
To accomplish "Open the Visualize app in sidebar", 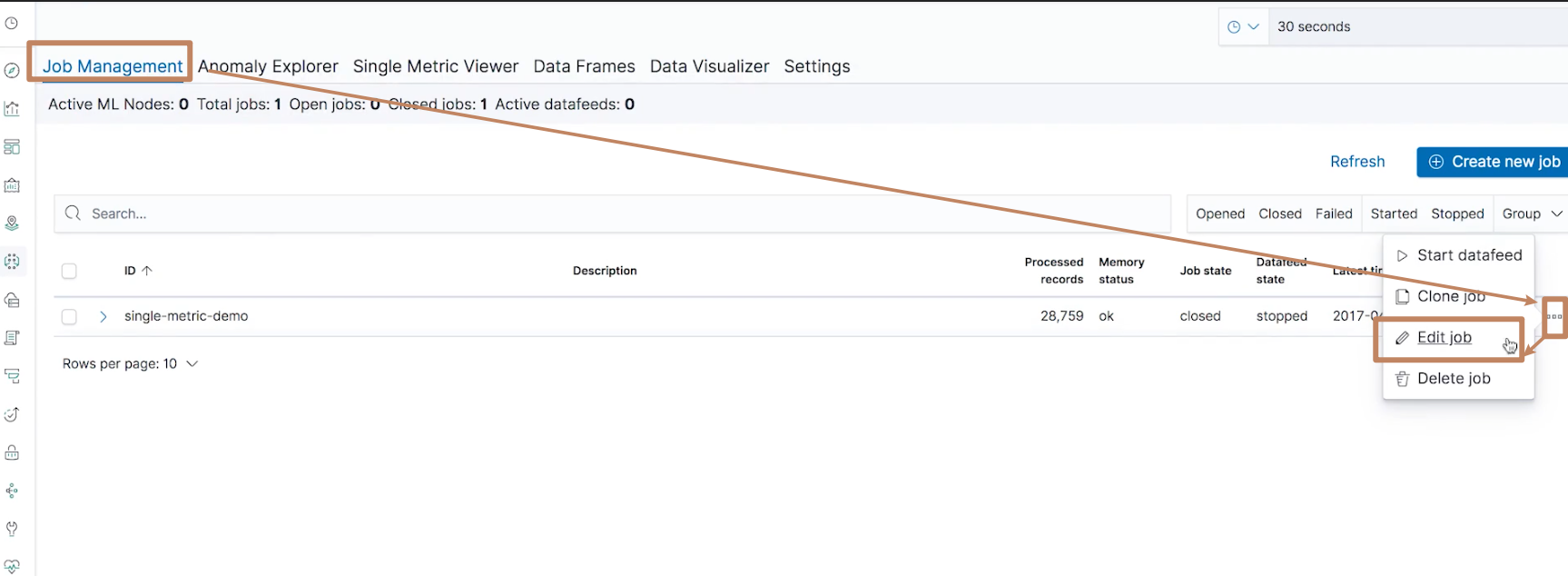I will (12, 109).
